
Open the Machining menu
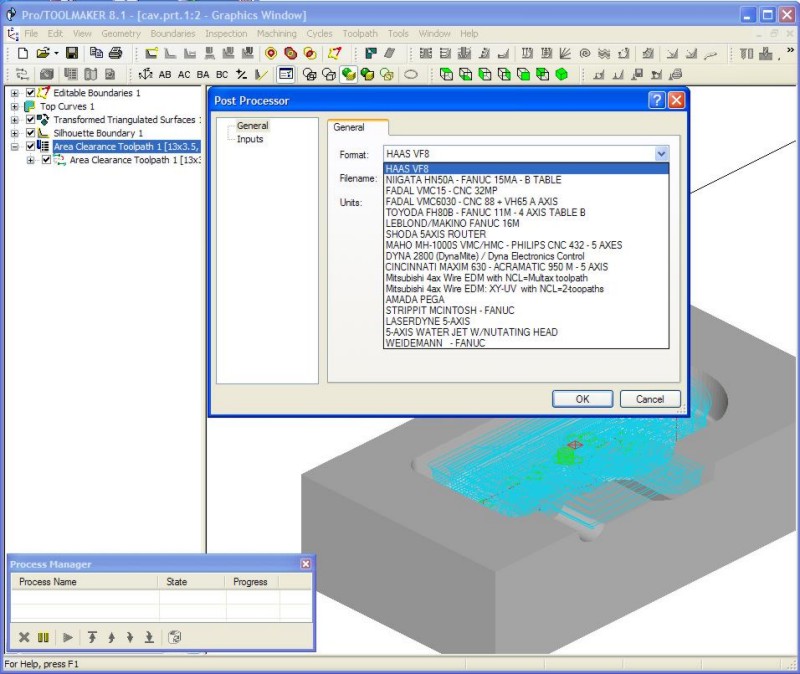tap(277, 34)
